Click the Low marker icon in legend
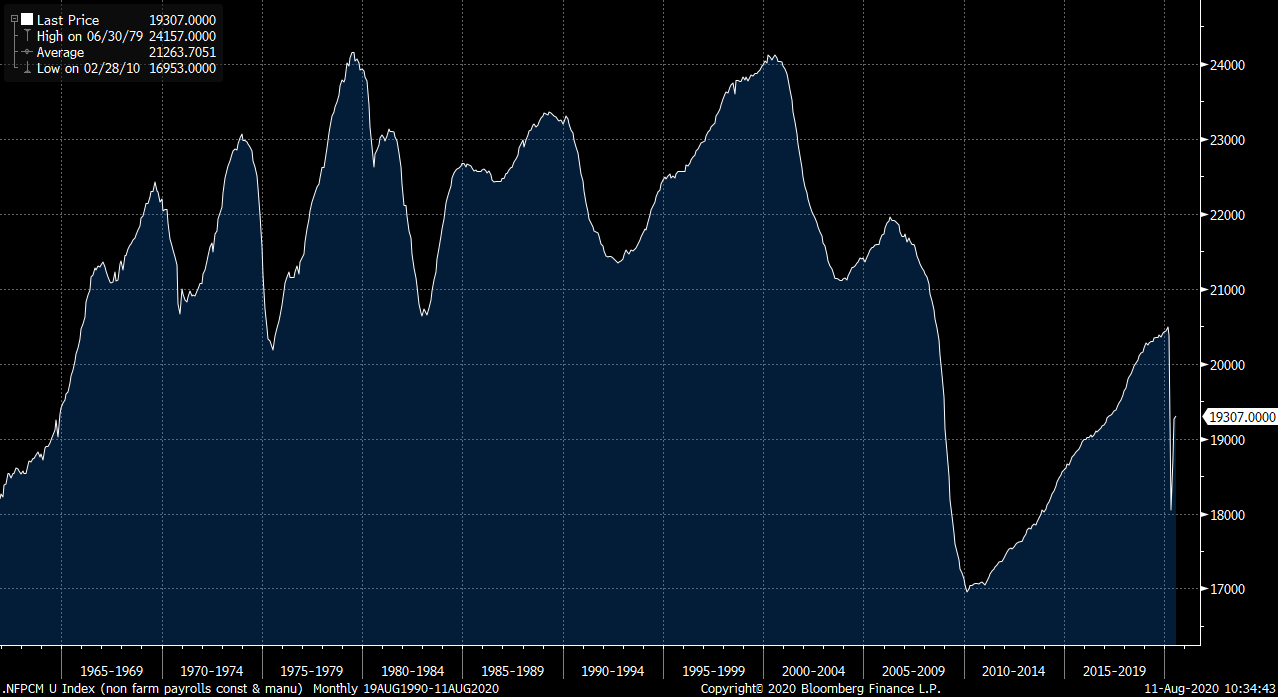This screenshot has height=697, width=1278. pyautogui.click(x=27, y=68)
